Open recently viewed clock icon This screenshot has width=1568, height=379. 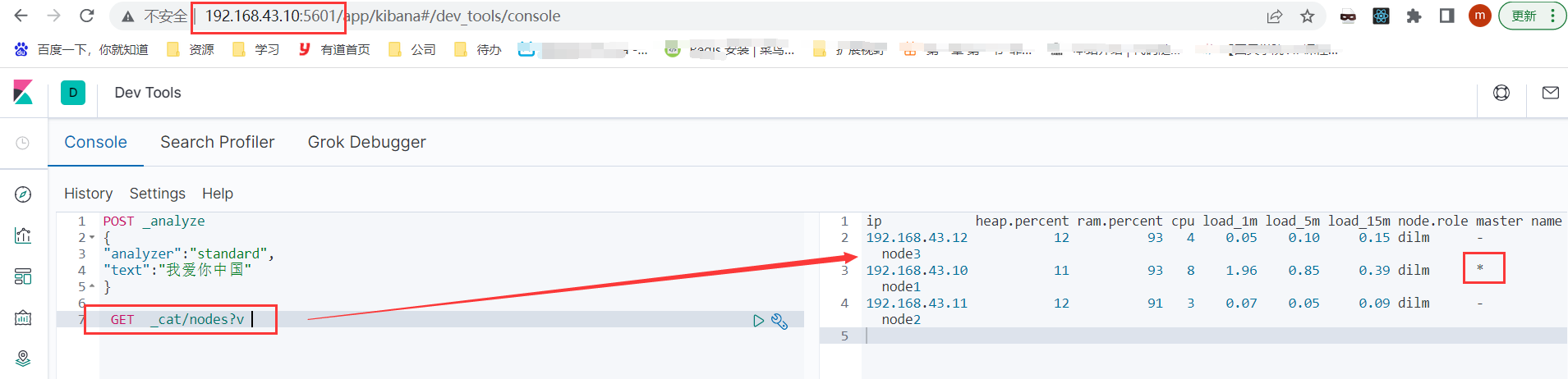23,143
